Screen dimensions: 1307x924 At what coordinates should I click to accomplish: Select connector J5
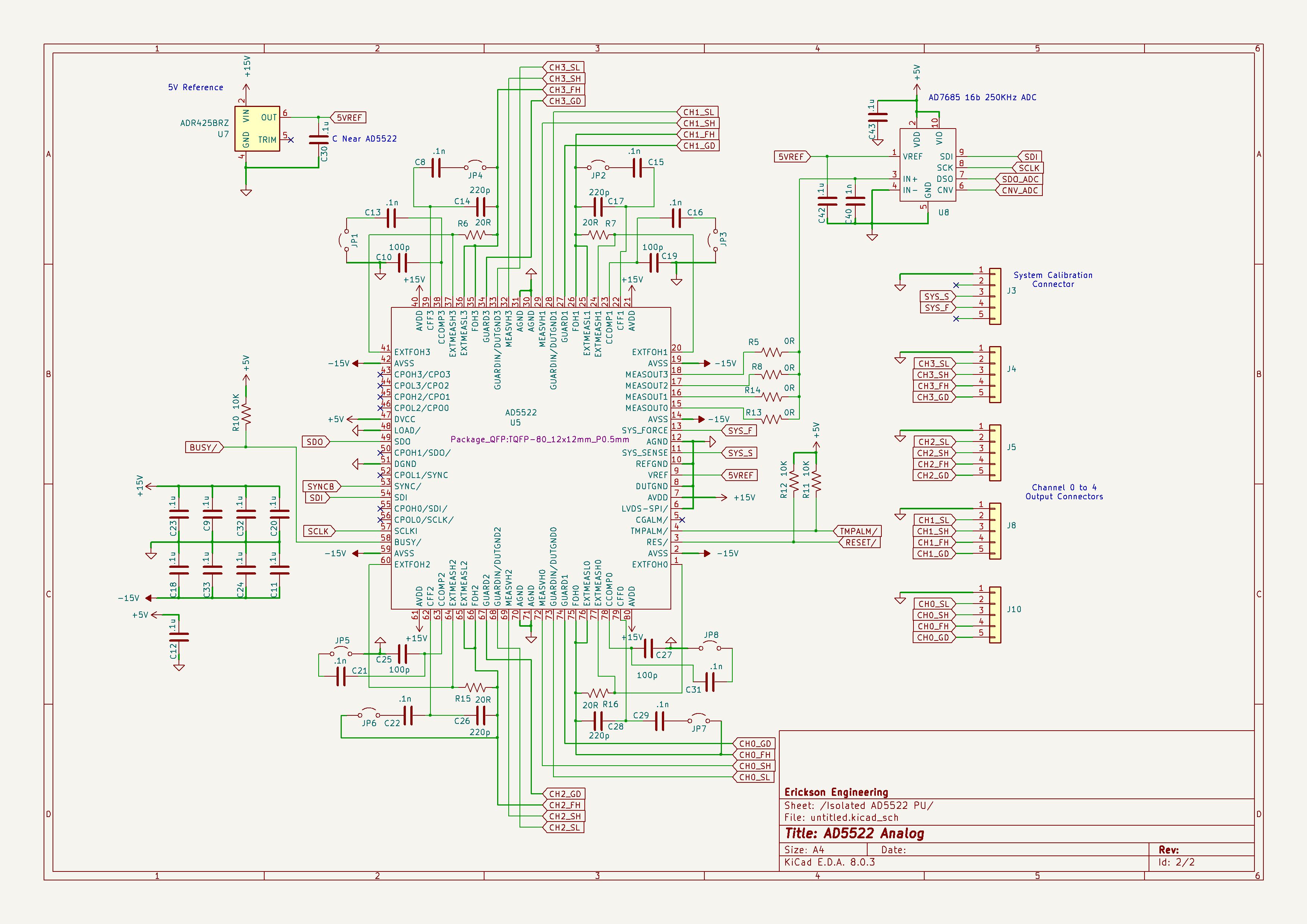coord(995,453)
